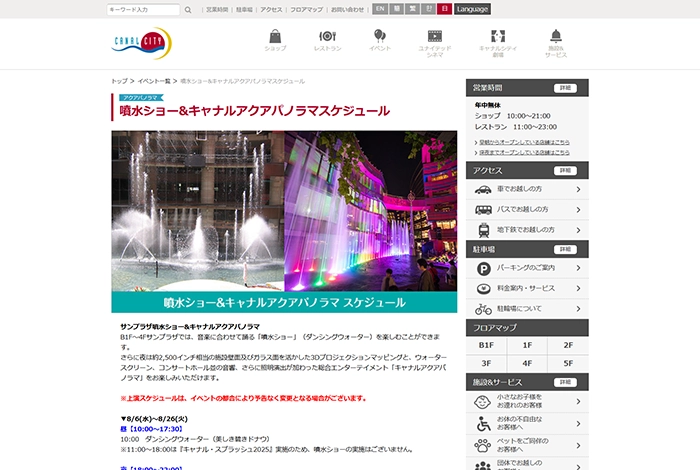Click the fountain show banner image

point(284,221)
